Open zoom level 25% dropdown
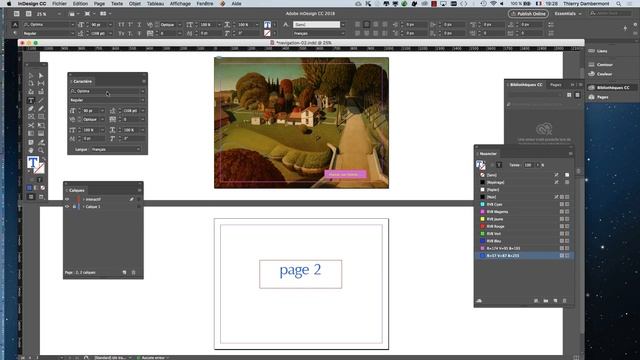 59,14
